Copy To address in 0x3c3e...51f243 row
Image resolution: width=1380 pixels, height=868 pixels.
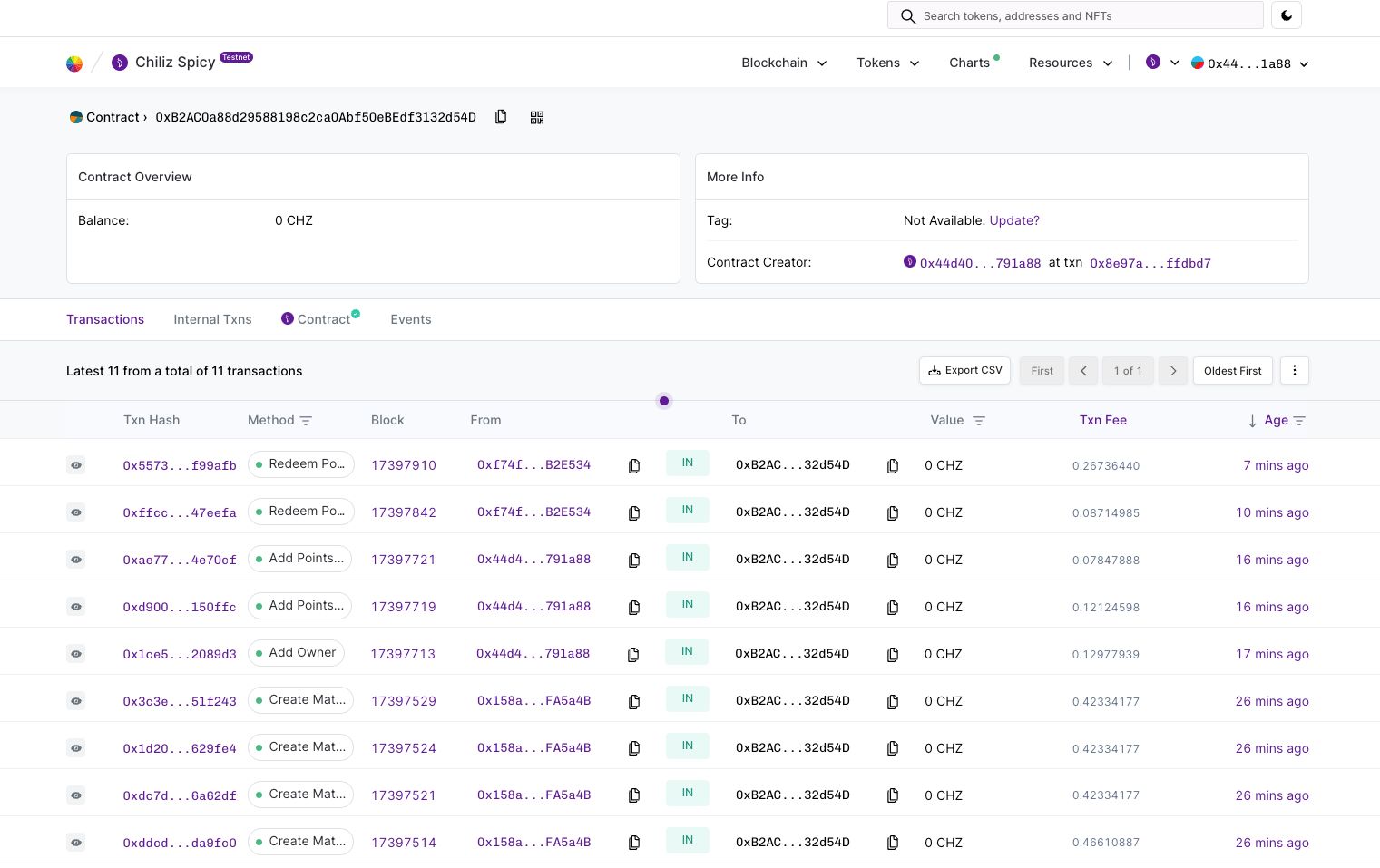coord(893,701)
